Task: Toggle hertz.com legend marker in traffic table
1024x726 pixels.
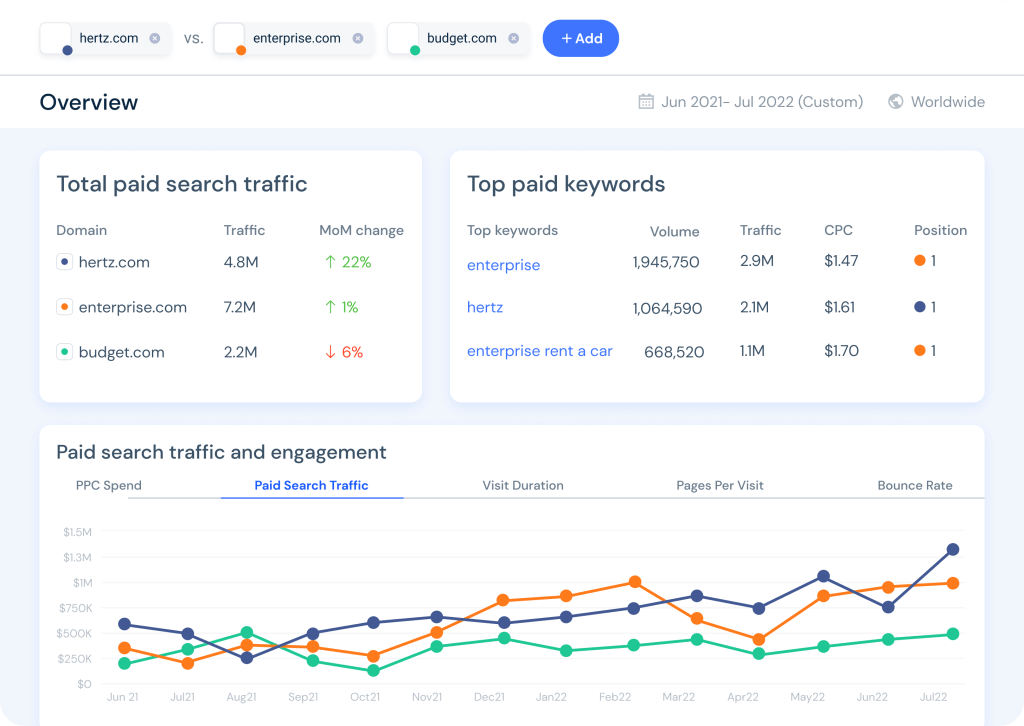Action: pyautogui.click(x=65, y=262)
